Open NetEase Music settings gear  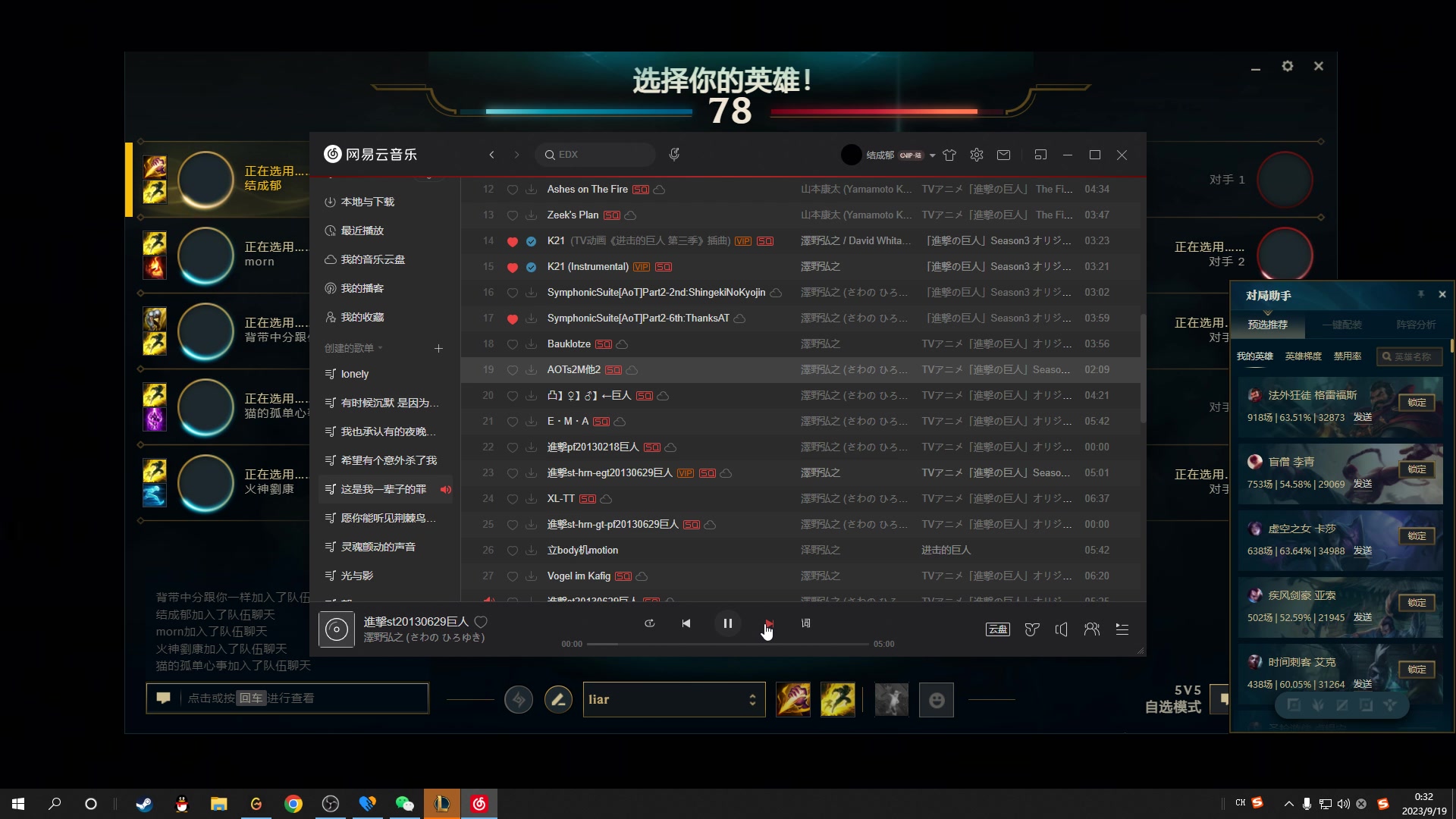point(977,155)
